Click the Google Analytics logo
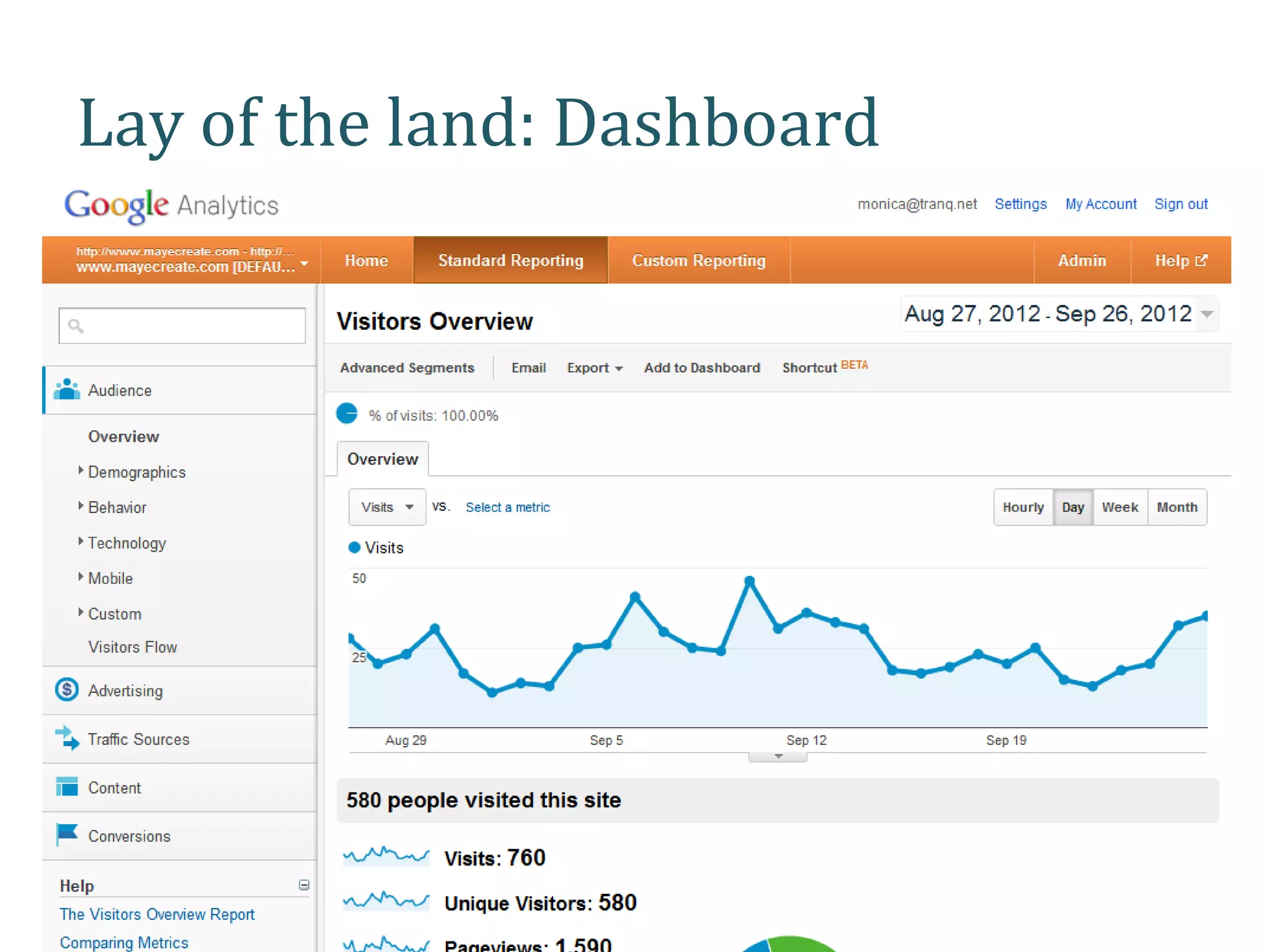1270x952 pixels. (x=172, y=206)
